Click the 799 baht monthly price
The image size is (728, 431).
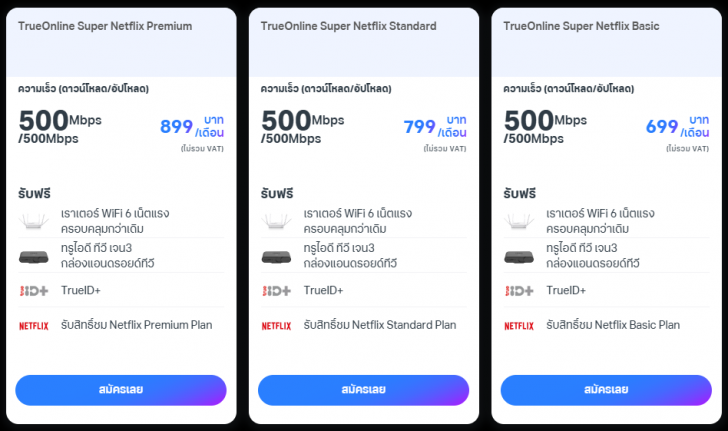click(419, 127)
